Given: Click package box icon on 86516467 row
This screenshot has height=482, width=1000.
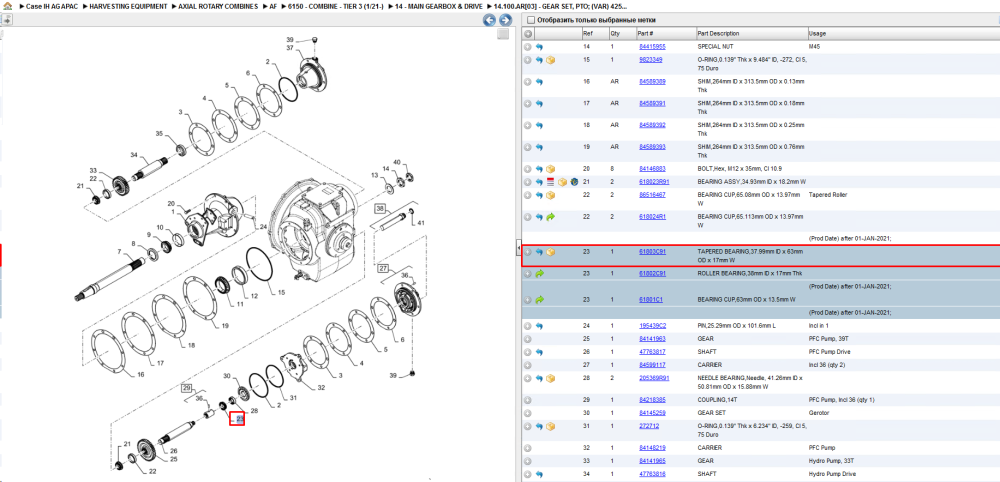Looking at the screenshot, I should coord(550,194).
